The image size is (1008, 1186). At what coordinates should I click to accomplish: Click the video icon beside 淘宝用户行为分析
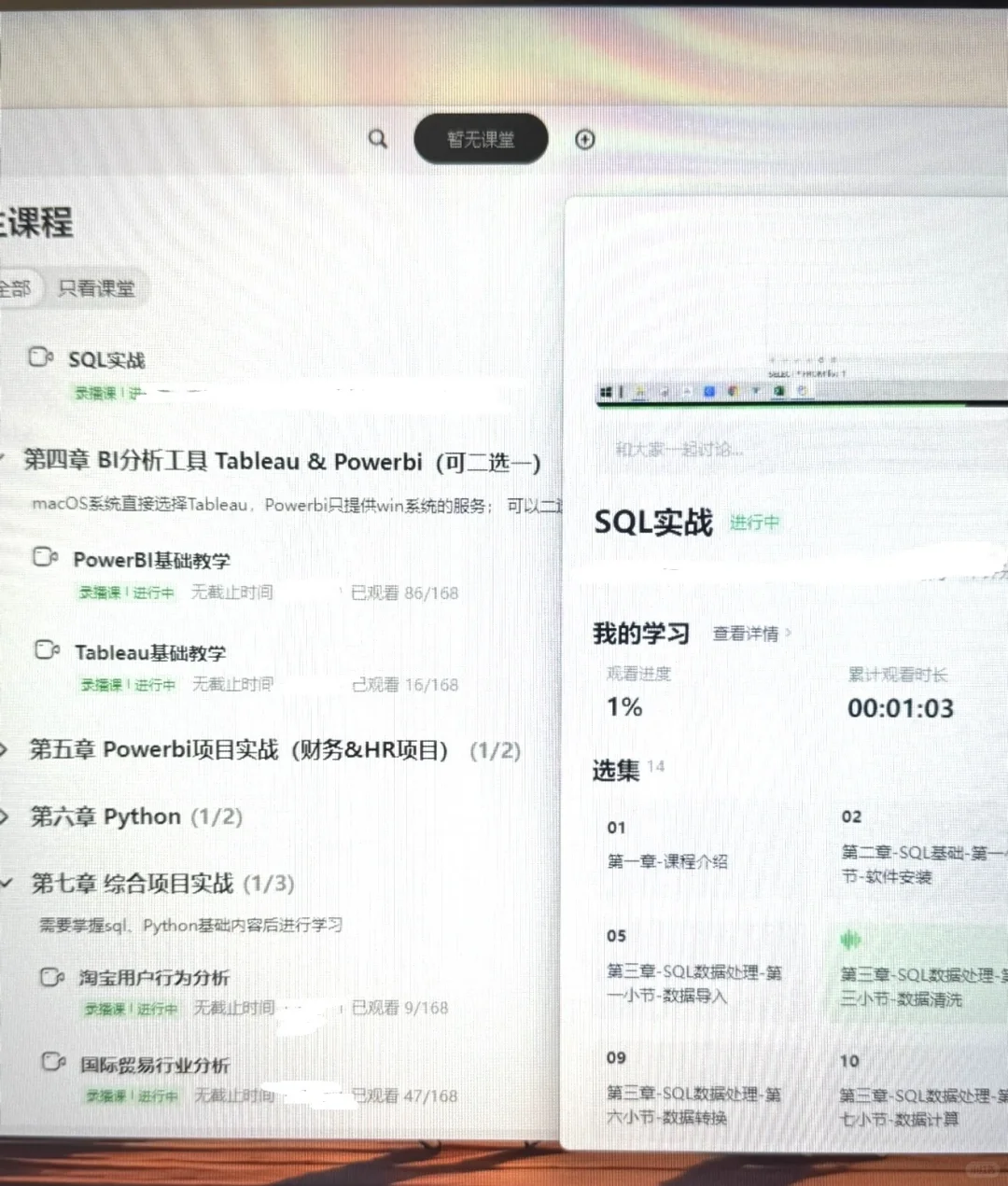tap(52, 977)
